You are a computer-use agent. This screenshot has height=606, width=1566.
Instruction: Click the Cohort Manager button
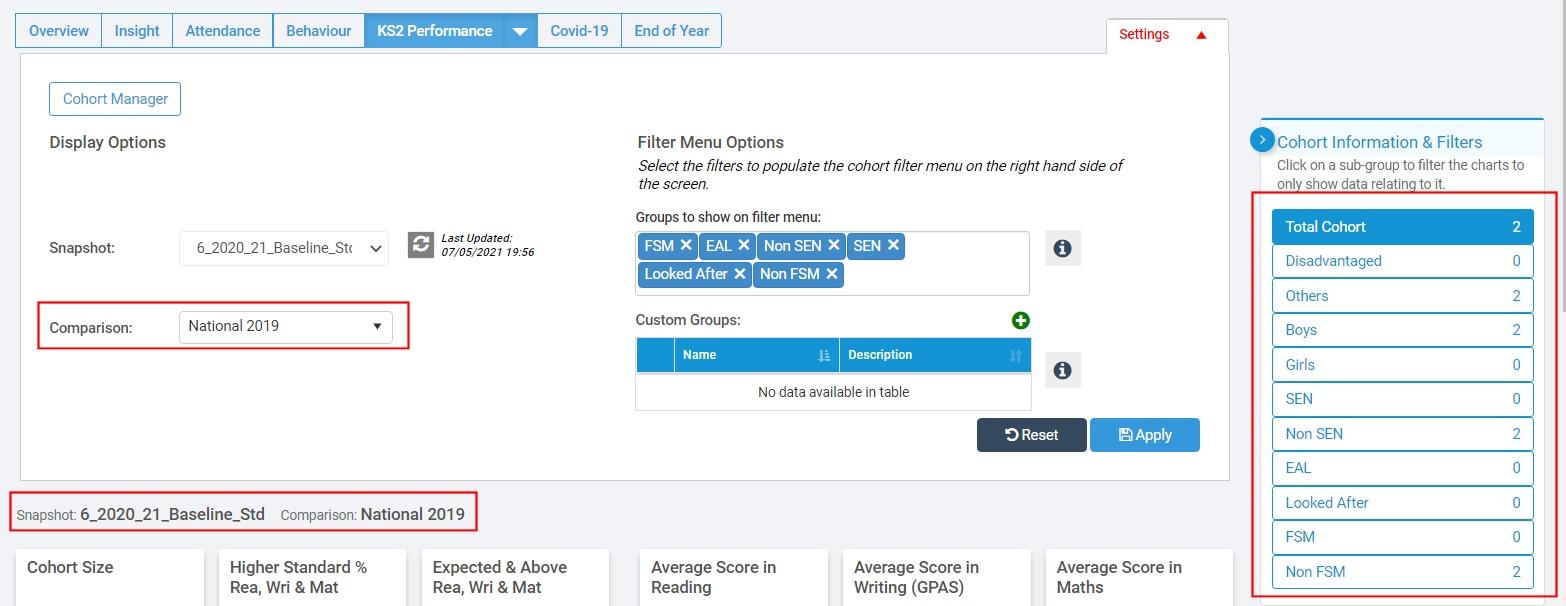(115, 99)
